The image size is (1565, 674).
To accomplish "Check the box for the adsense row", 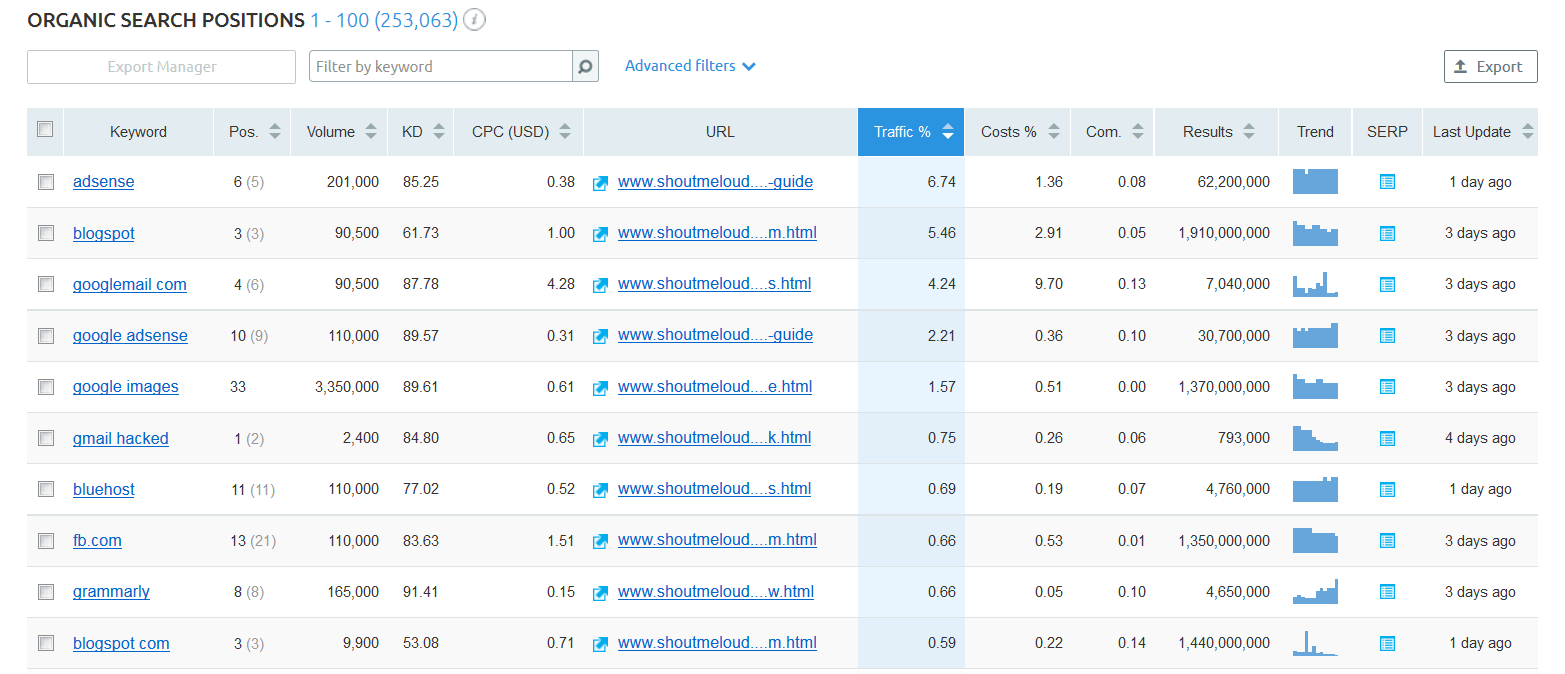I will 46,182.
